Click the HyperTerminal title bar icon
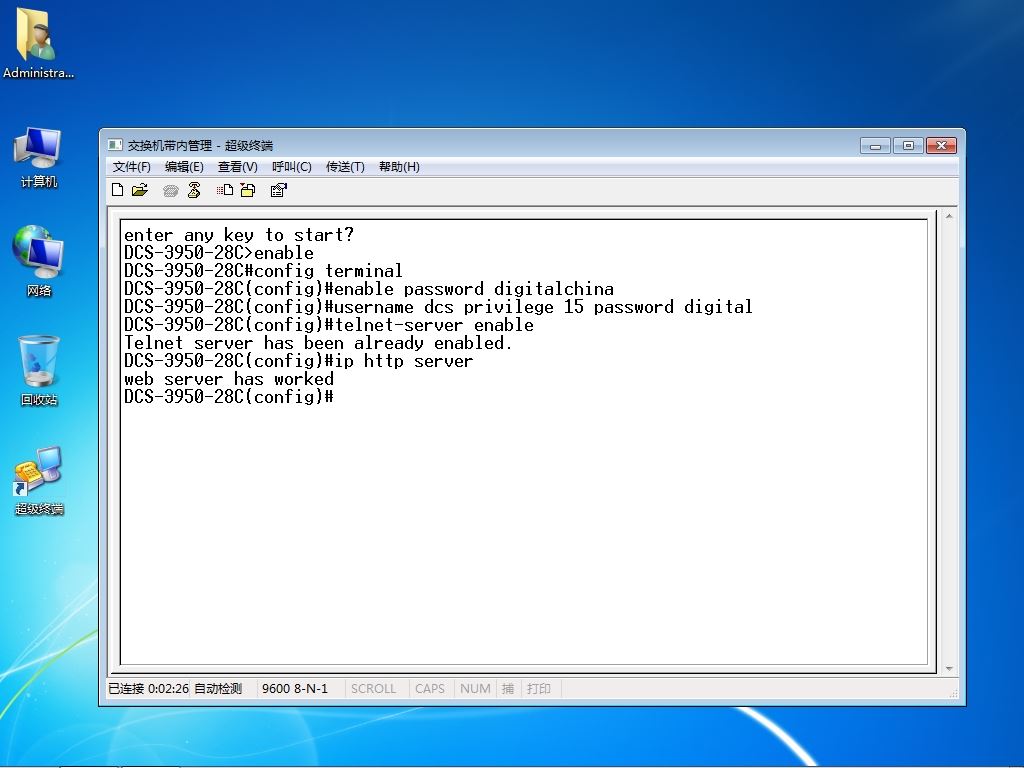The image size is (1024, 768). pos(115,145)
